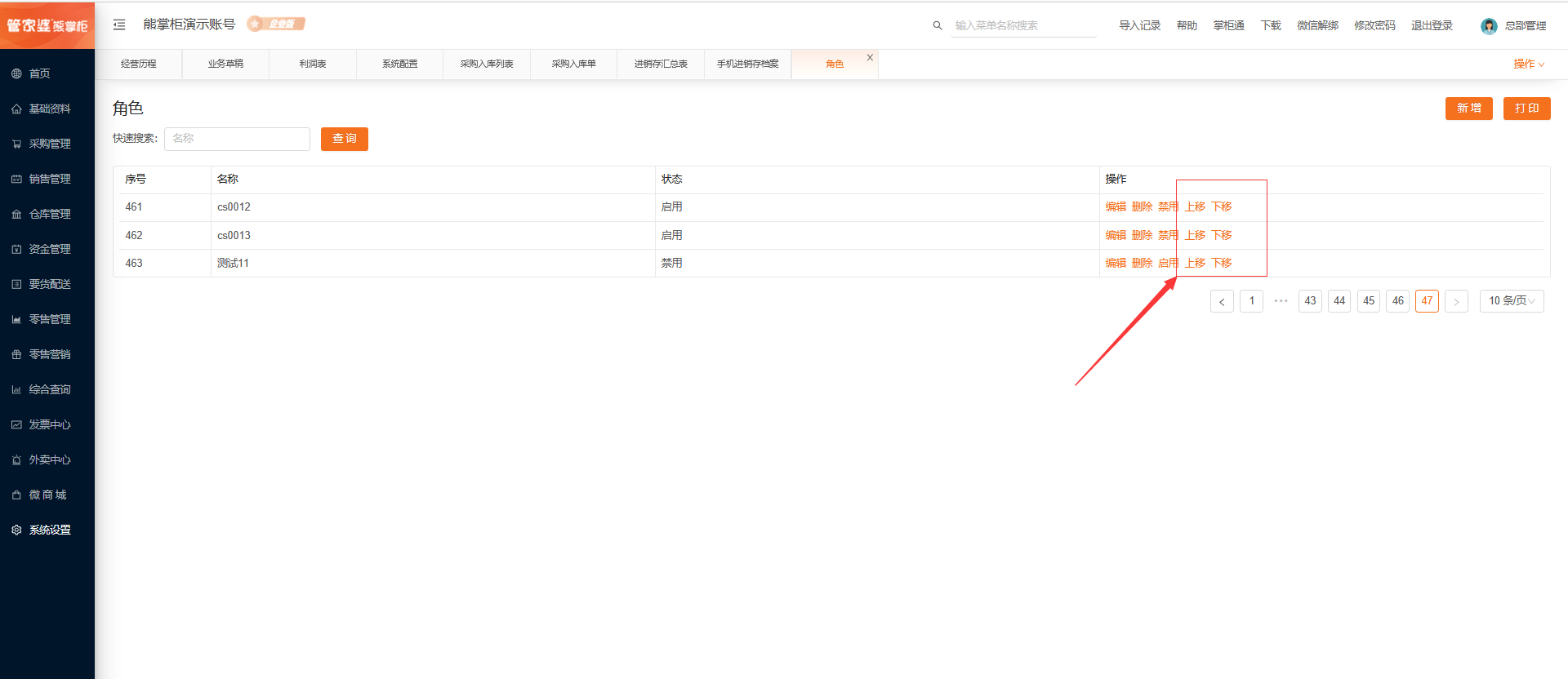This screenshot has height=679, width=1568.
Task: Switch to the 系统配置 tab
Action: click(x=399, y=64)
